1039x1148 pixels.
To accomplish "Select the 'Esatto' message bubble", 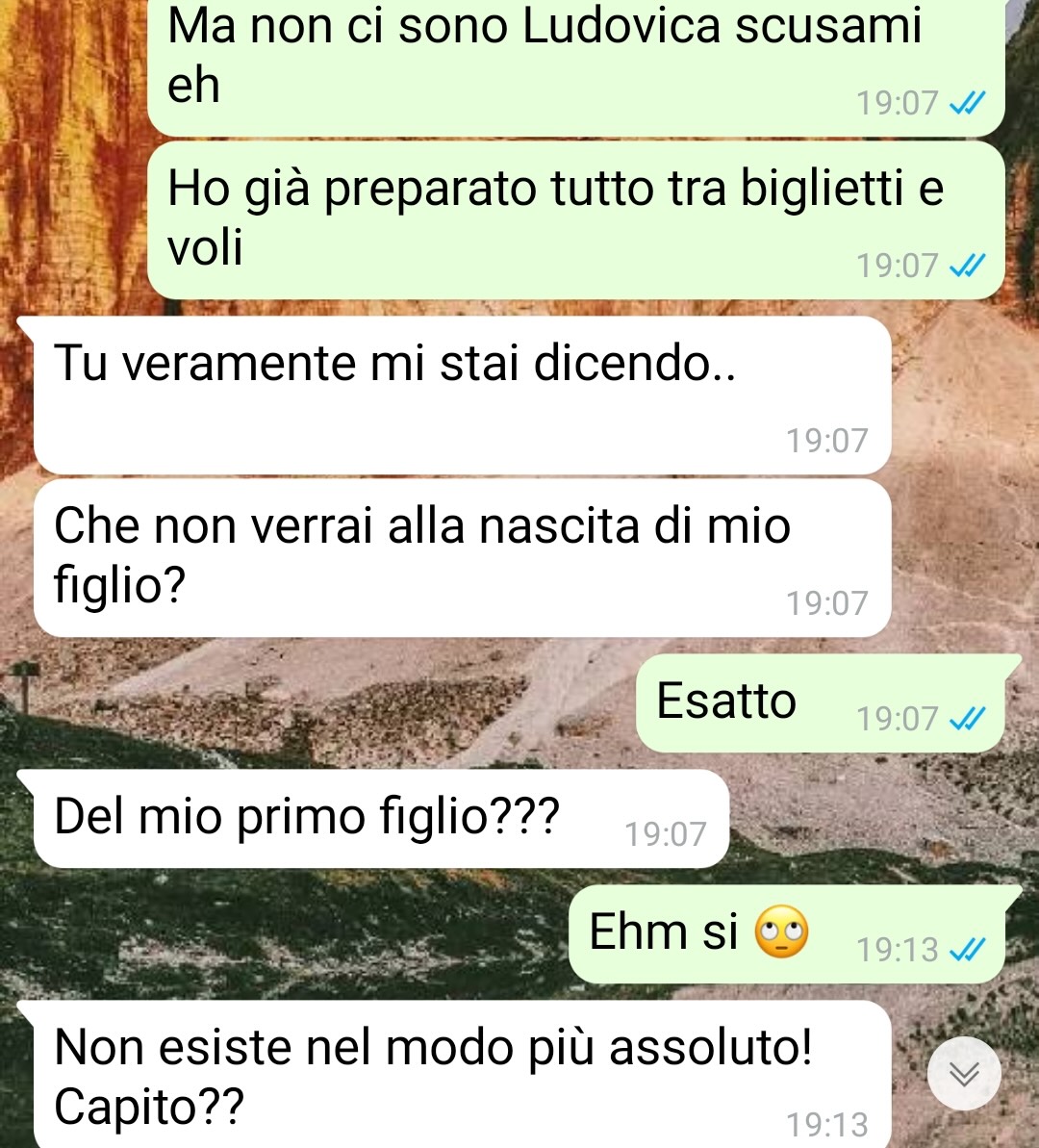I will pos(821,702).
